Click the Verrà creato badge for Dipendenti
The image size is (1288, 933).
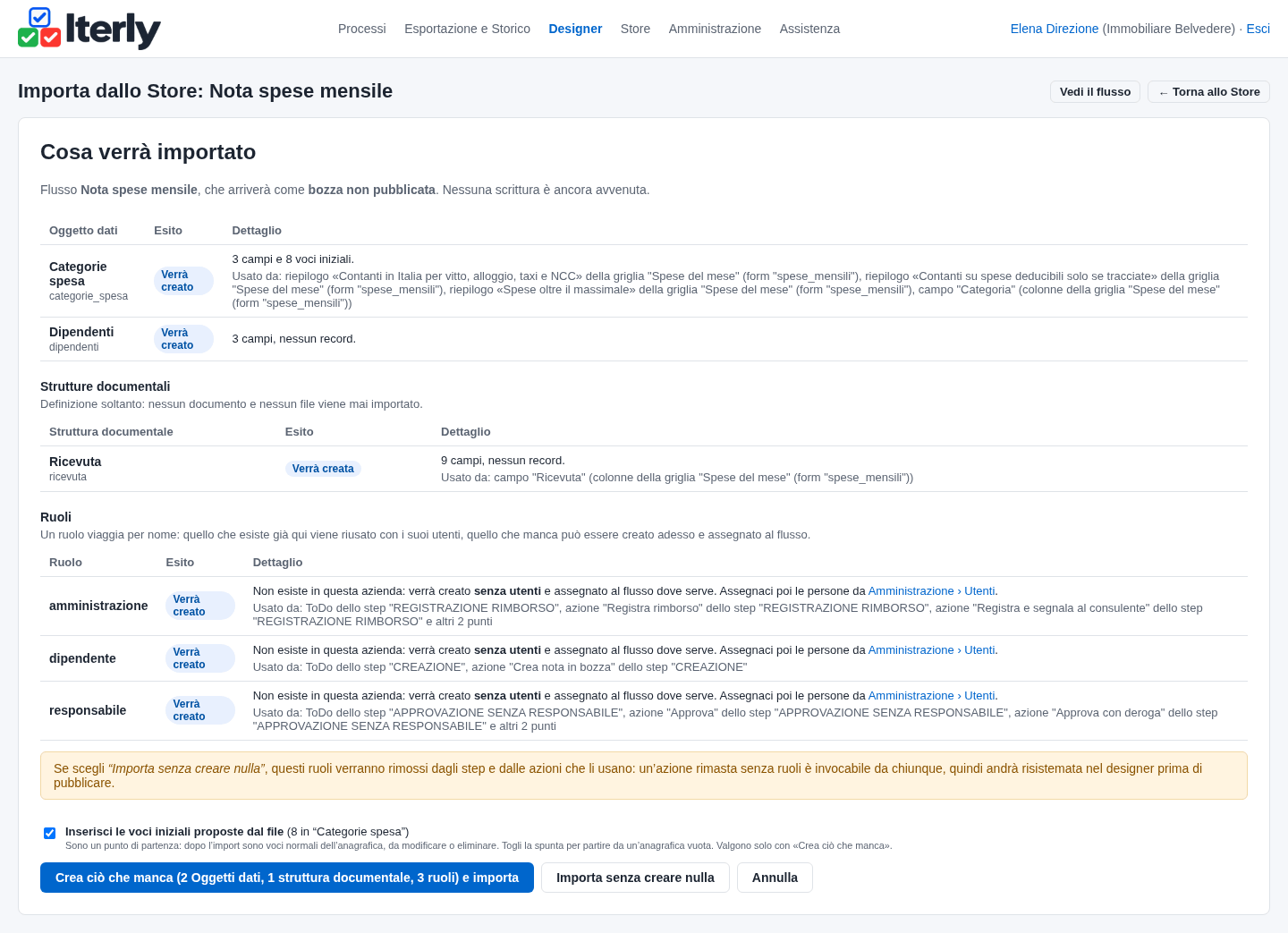coord(183,339)
